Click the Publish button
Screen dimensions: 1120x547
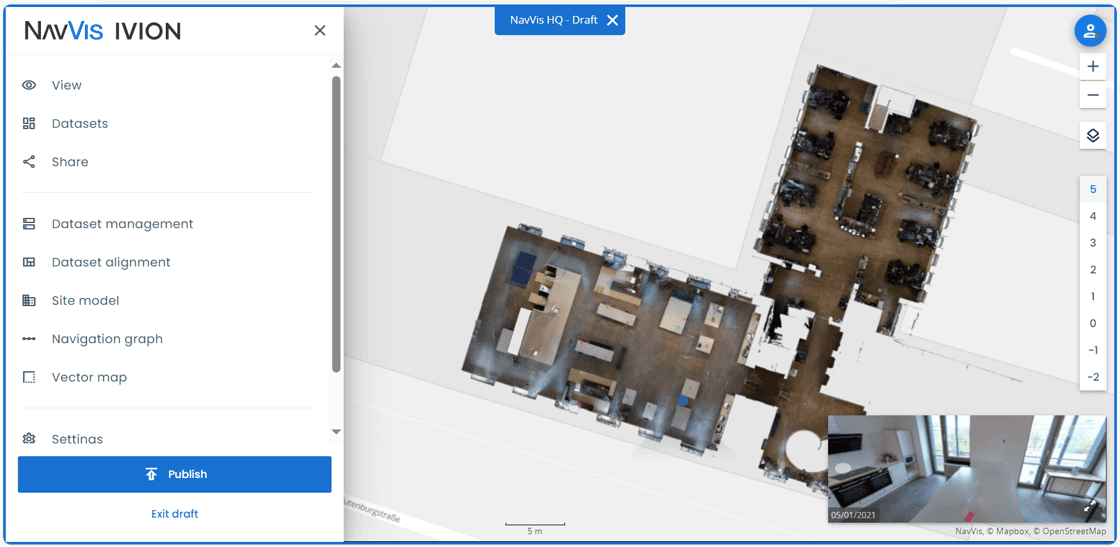[x=175, y=474]
